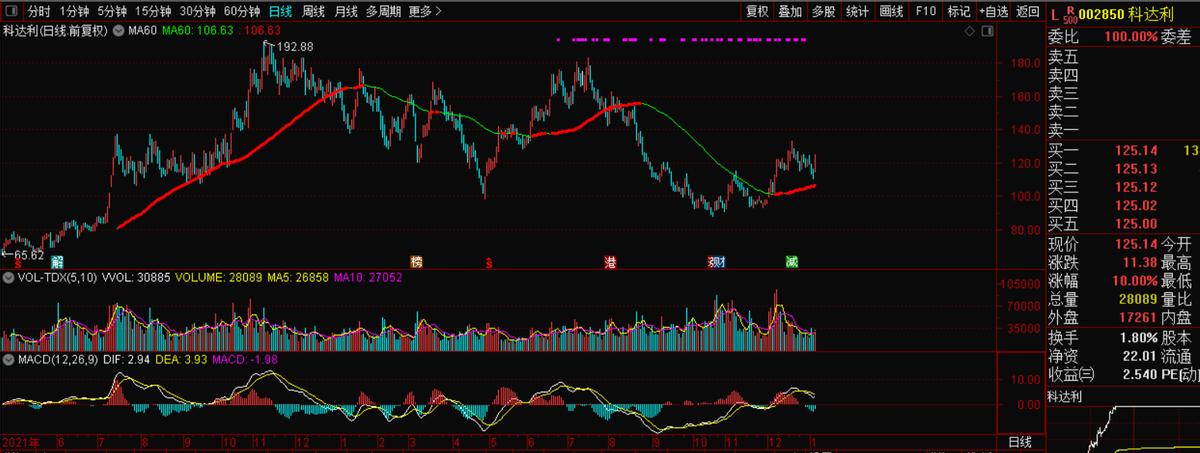Click the 标记 mark button
The image size is (1200, 453).
pos(958,12)
